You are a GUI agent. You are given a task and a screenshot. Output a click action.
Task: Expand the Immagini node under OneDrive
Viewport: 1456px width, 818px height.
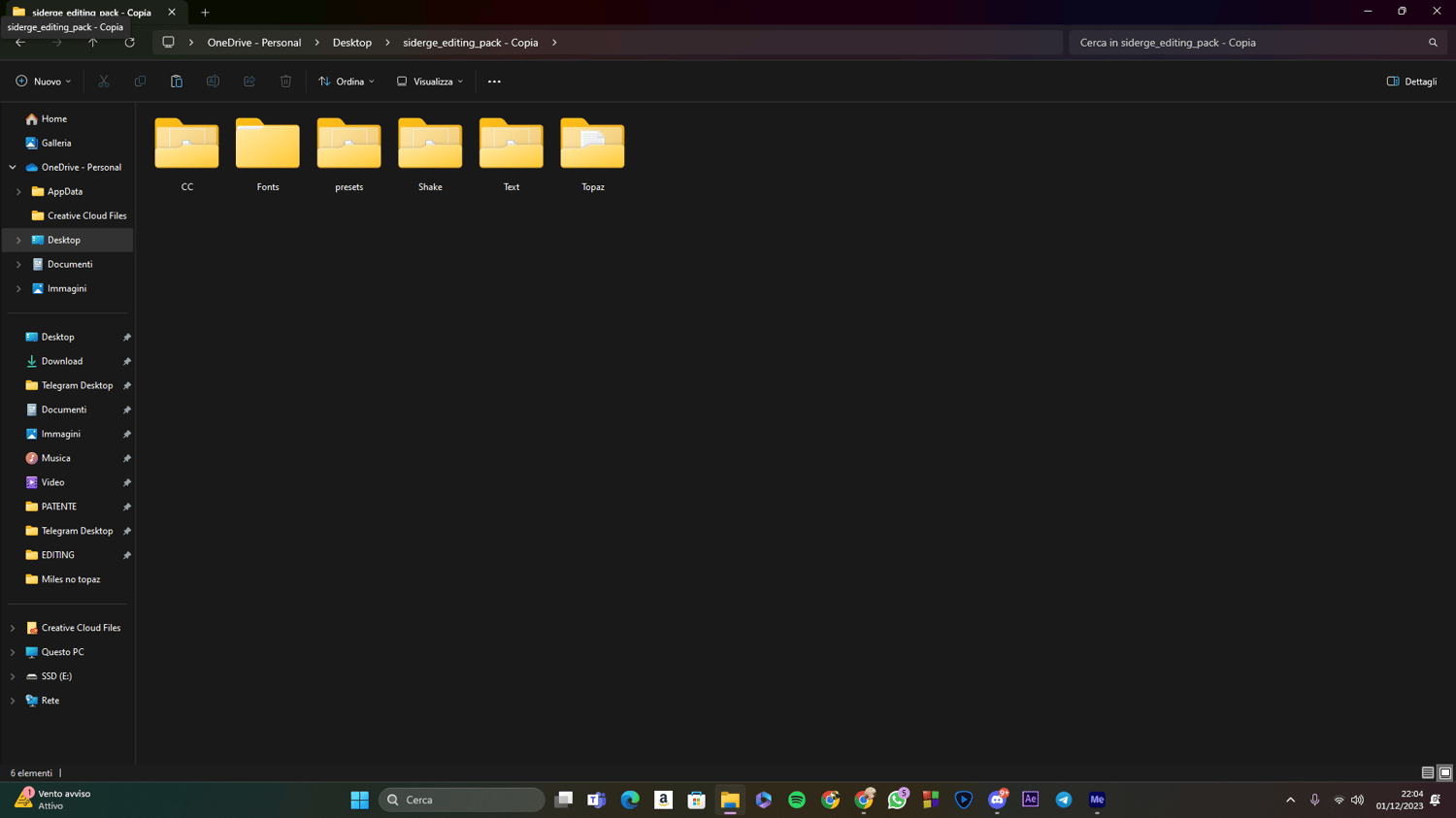pos(18,288)
